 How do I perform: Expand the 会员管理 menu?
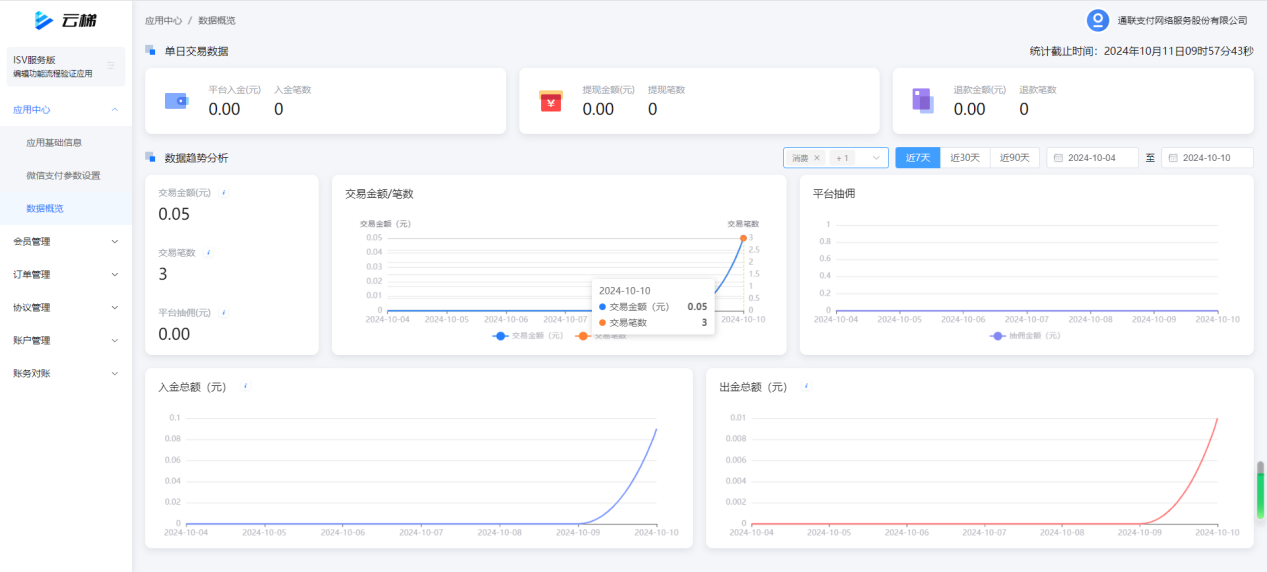click(66, 241)
